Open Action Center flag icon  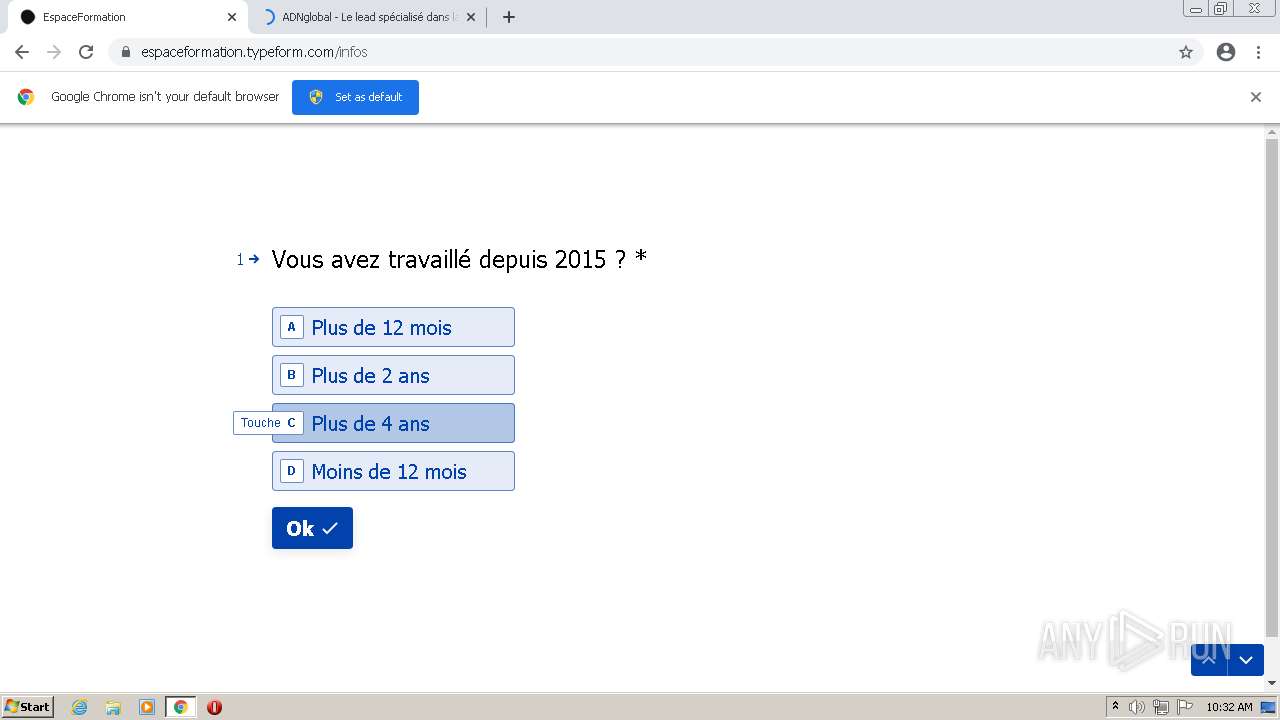point(1185,707)
